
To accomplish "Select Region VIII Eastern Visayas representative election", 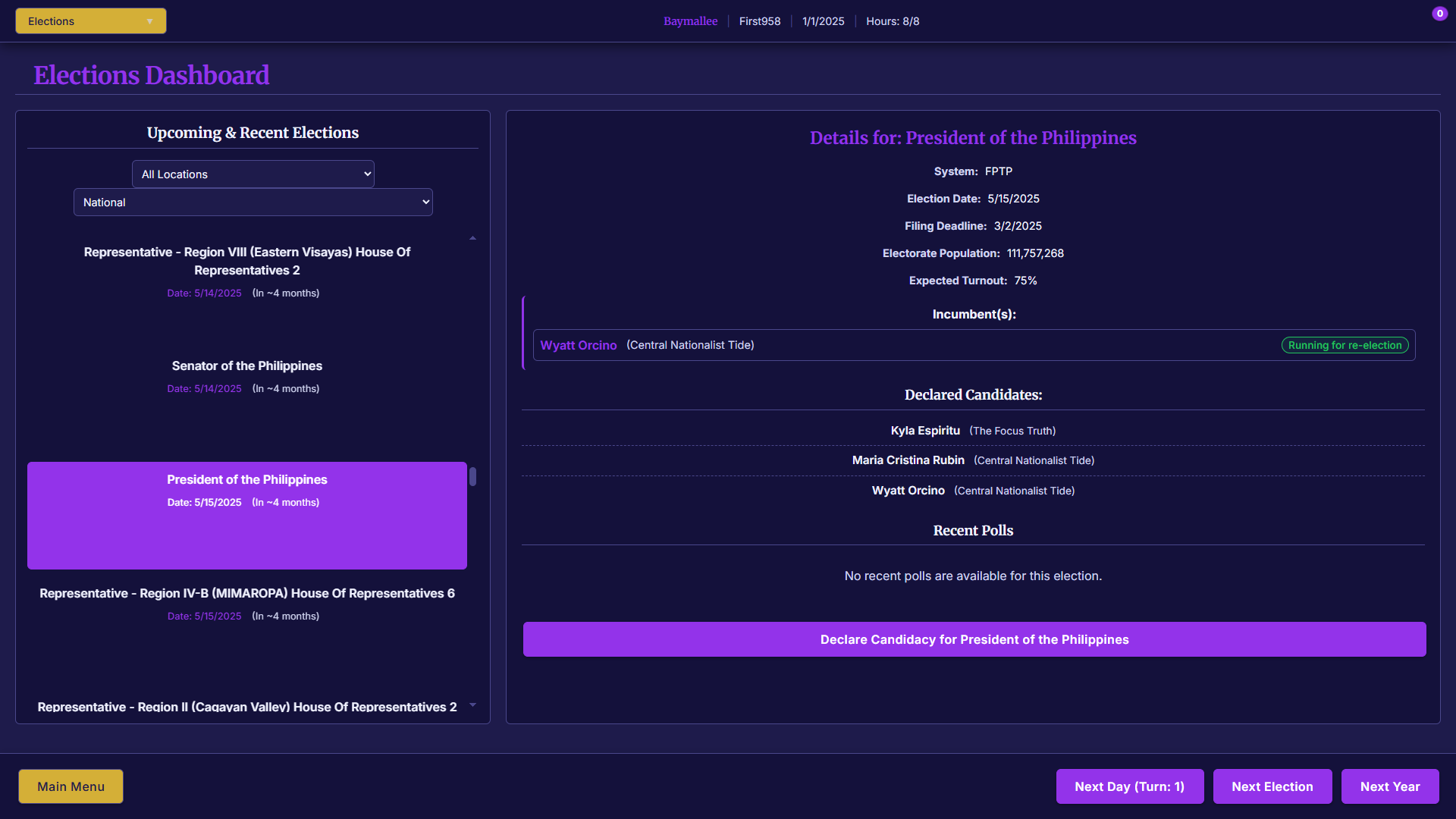I will tap(246, 262).
